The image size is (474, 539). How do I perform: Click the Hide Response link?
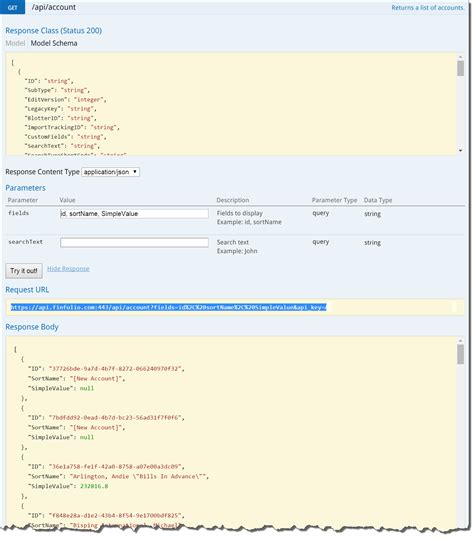68,269
